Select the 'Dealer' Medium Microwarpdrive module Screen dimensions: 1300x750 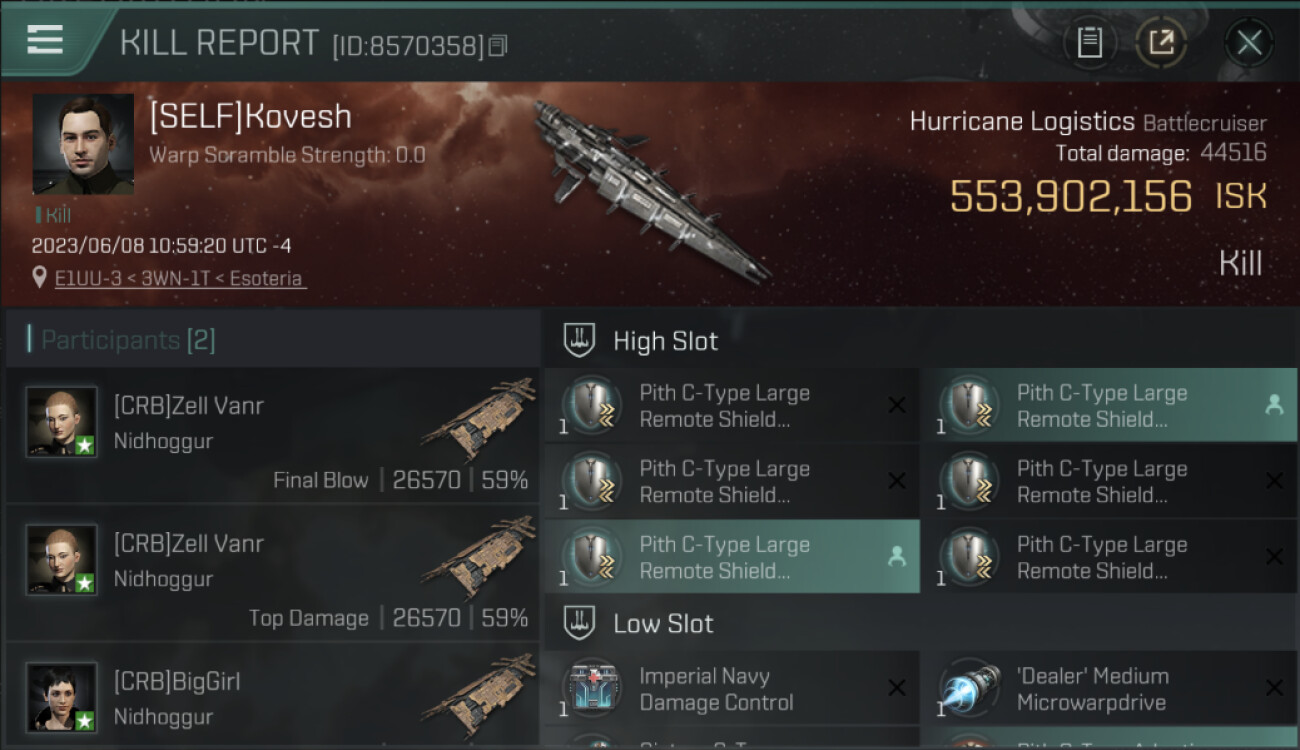(1108, 689)
